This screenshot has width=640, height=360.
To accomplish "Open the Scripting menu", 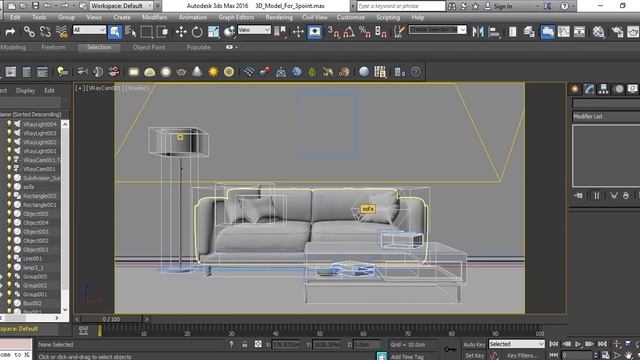I will pos(388,17).
